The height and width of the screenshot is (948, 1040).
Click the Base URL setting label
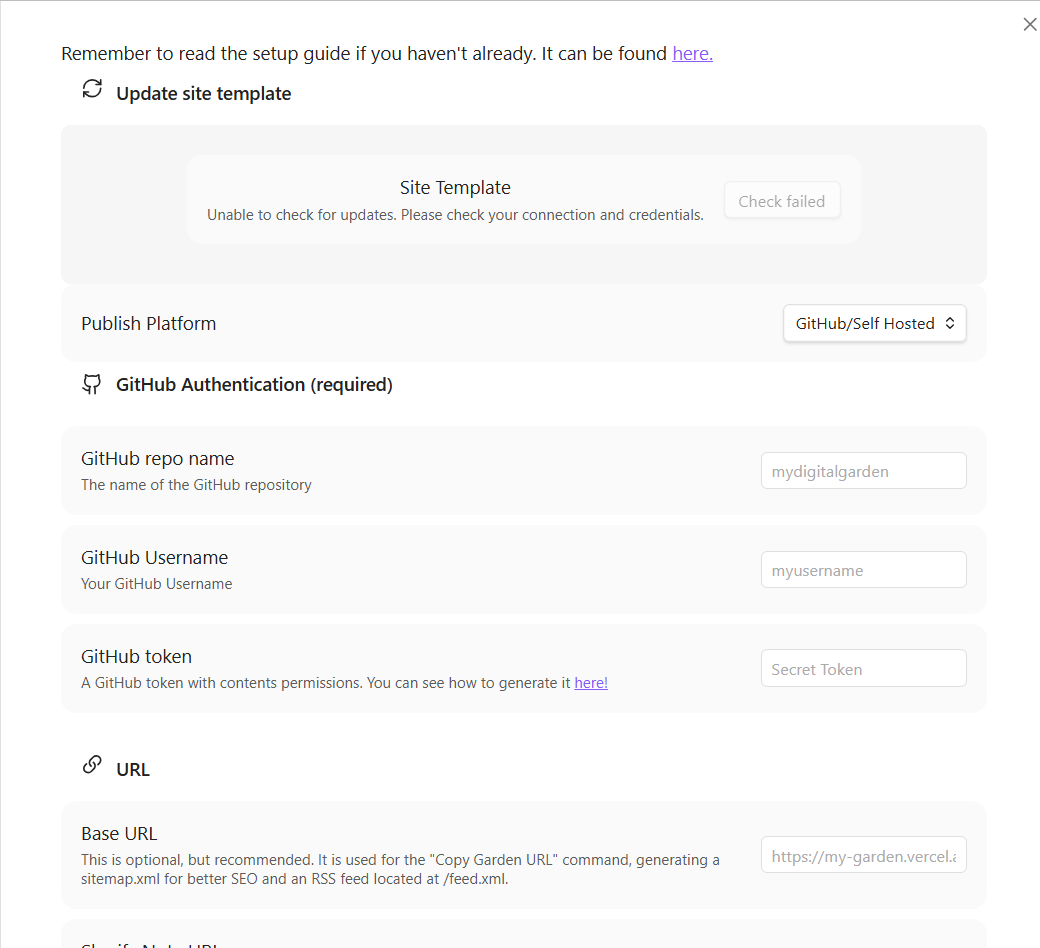(x=119, y=834)
